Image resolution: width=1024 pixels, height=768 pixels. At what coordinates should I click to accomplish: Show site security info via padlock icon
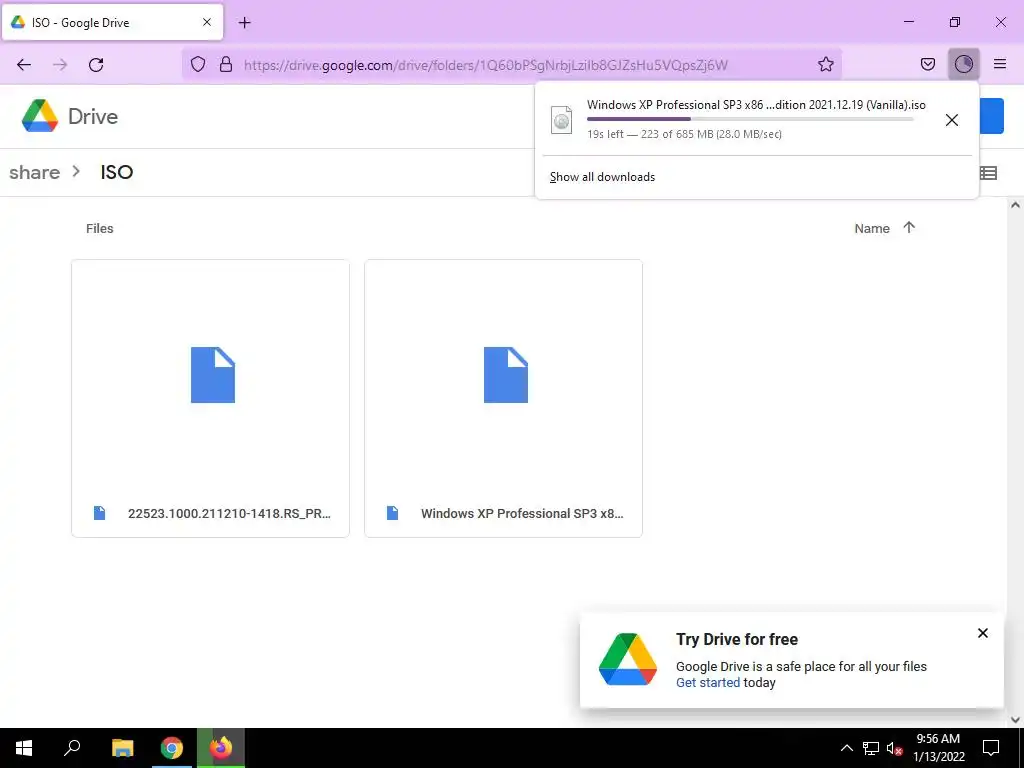click(x=226, y=64)
